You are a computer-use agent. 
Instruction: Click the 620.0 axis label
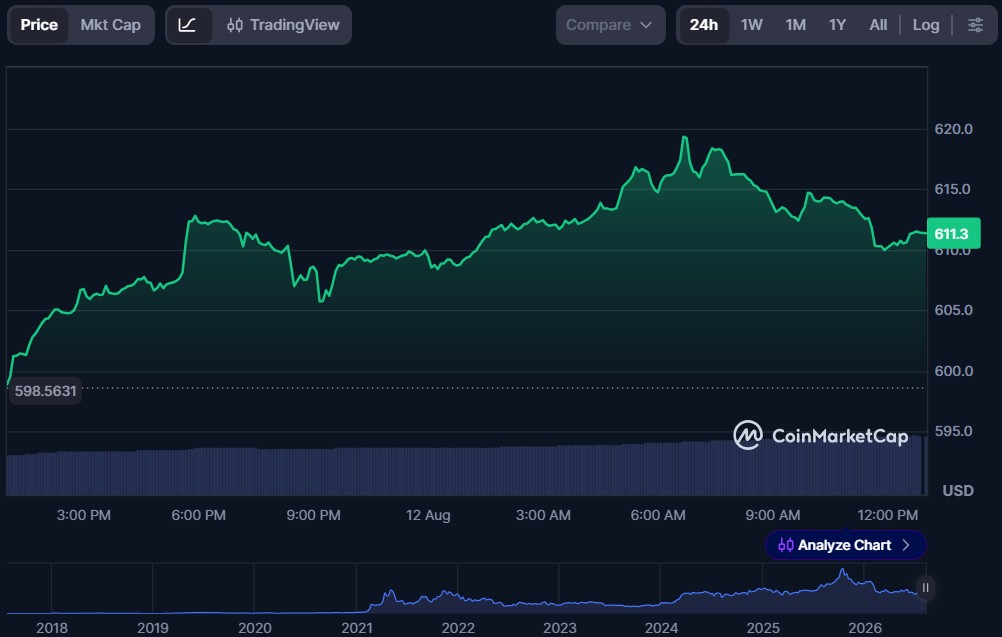953,129
